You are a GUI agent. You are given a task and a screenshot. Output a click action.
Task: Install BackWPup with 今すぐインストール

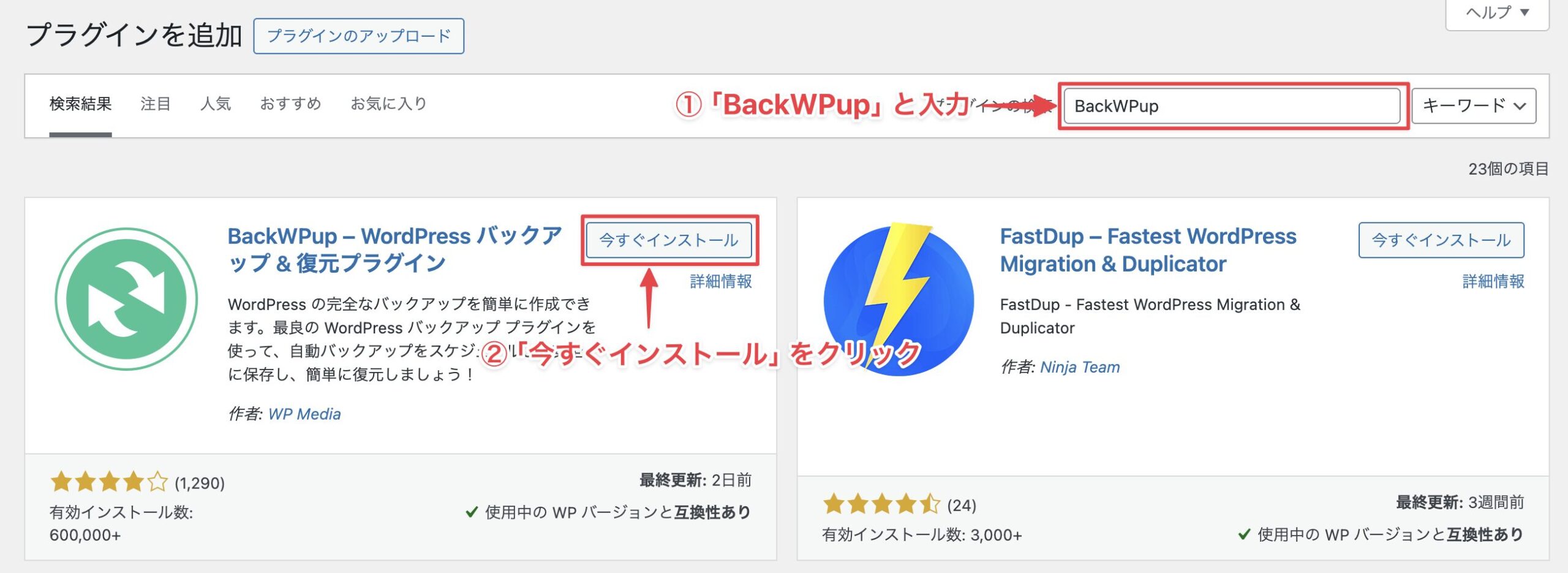(669, 240)
